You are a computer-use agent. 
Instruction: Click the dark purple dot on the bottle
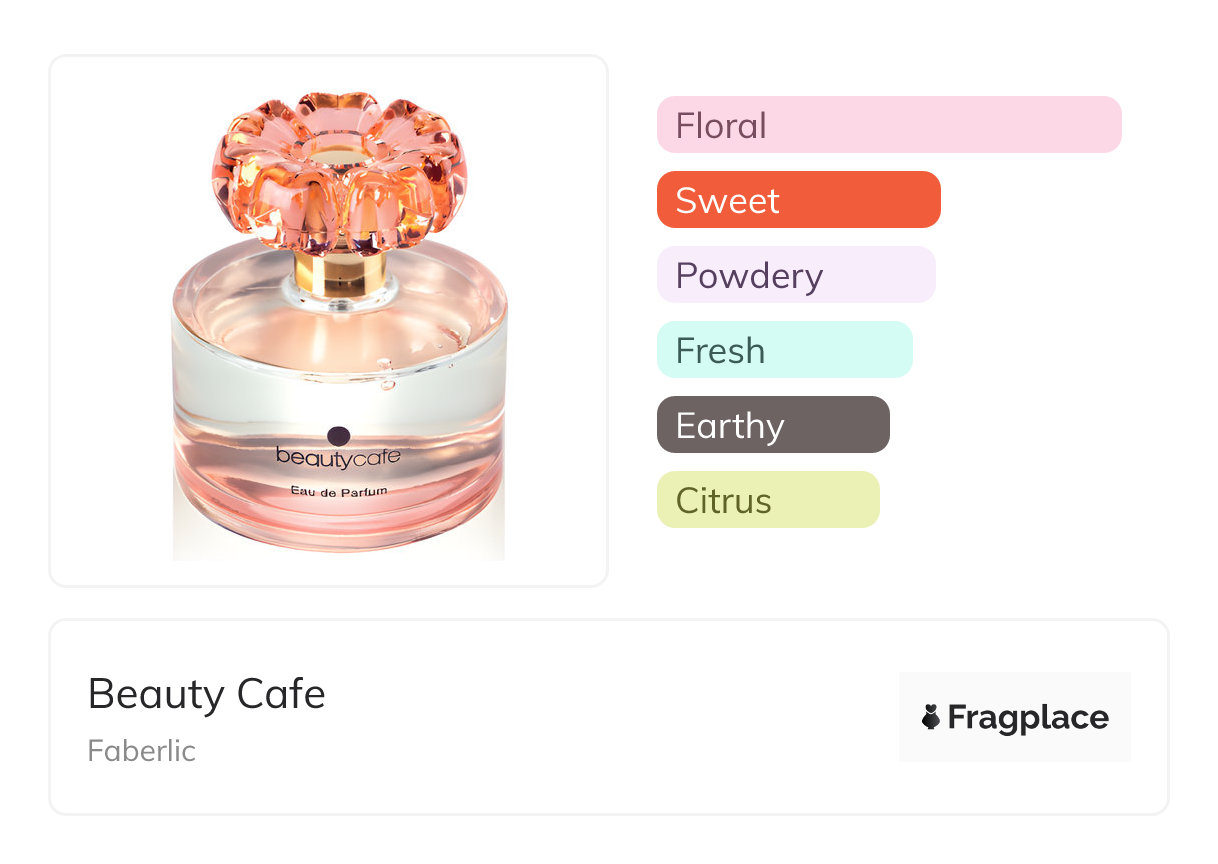point(339,436)
